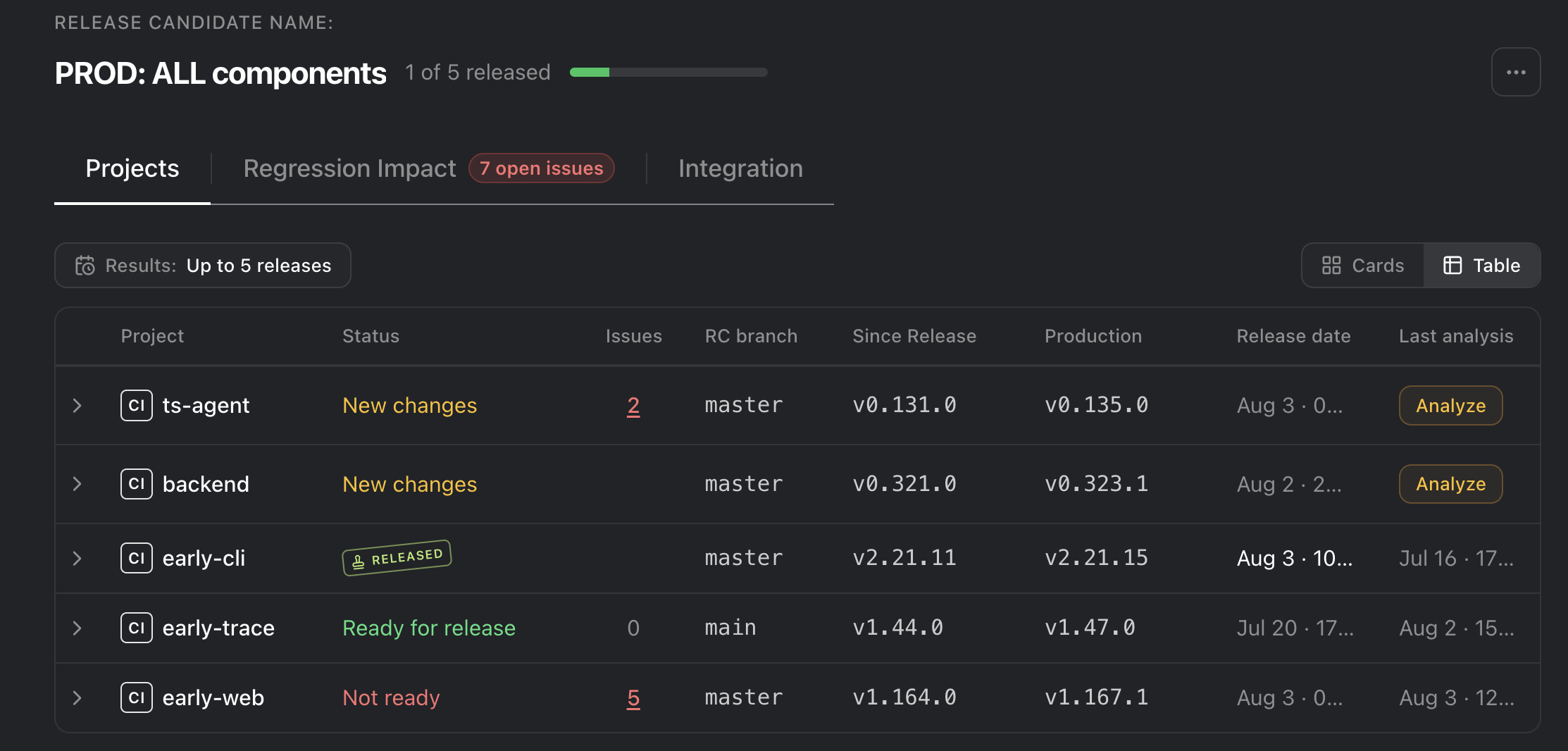Click the early-web project name

(x=213, y=697)
